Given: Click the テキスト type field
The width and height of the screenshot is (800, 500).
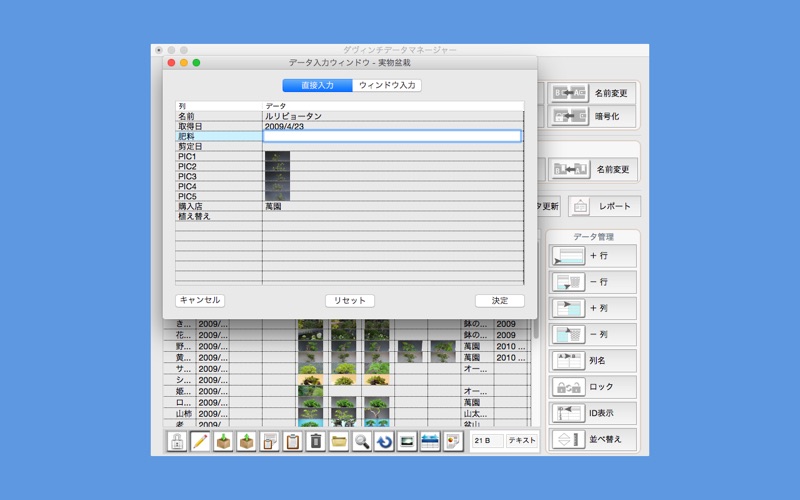Looking at the screenshot, I should point(522,440).
